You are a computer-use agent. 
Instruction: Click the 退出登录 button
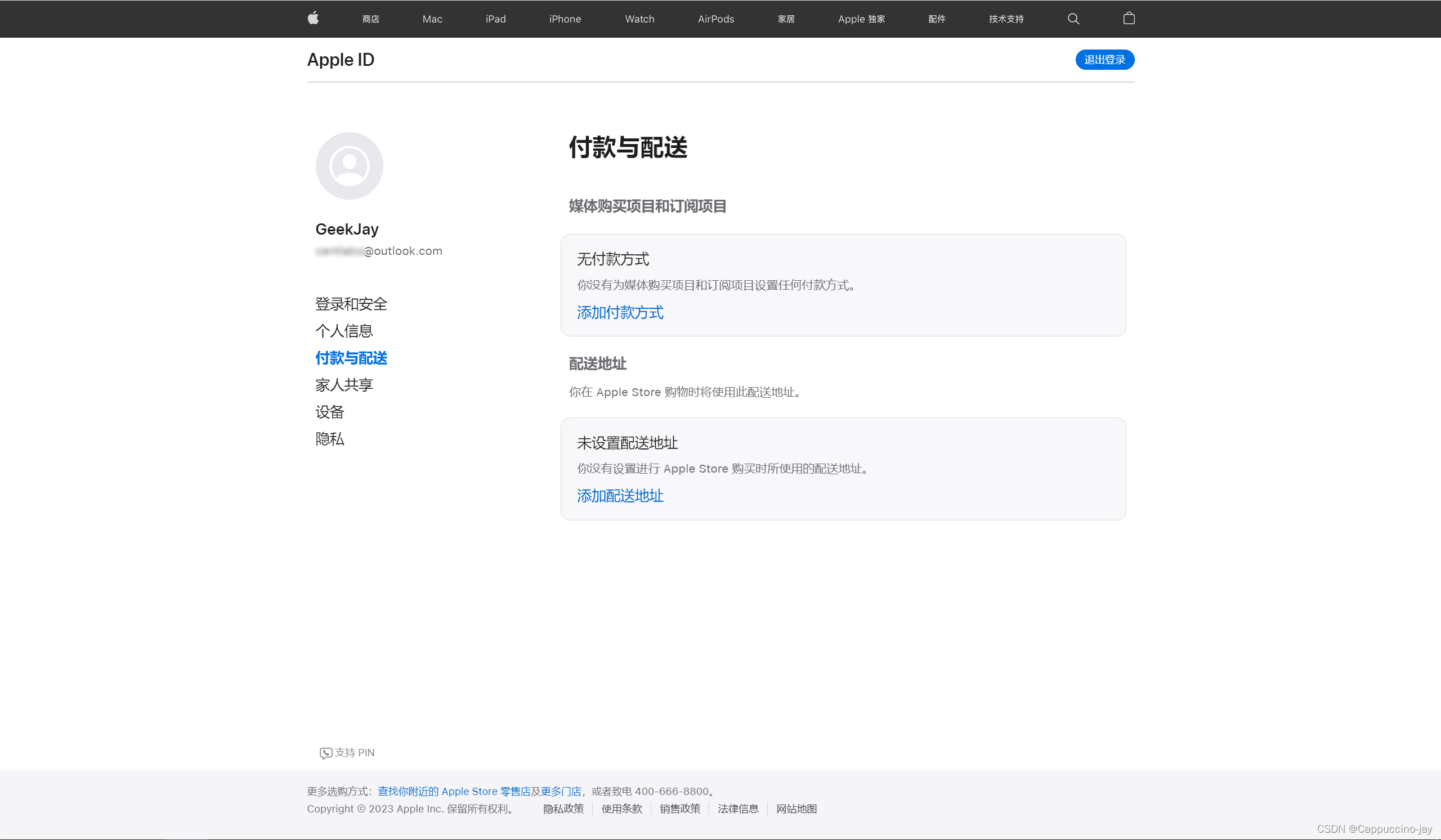(x=1104, y=60)
